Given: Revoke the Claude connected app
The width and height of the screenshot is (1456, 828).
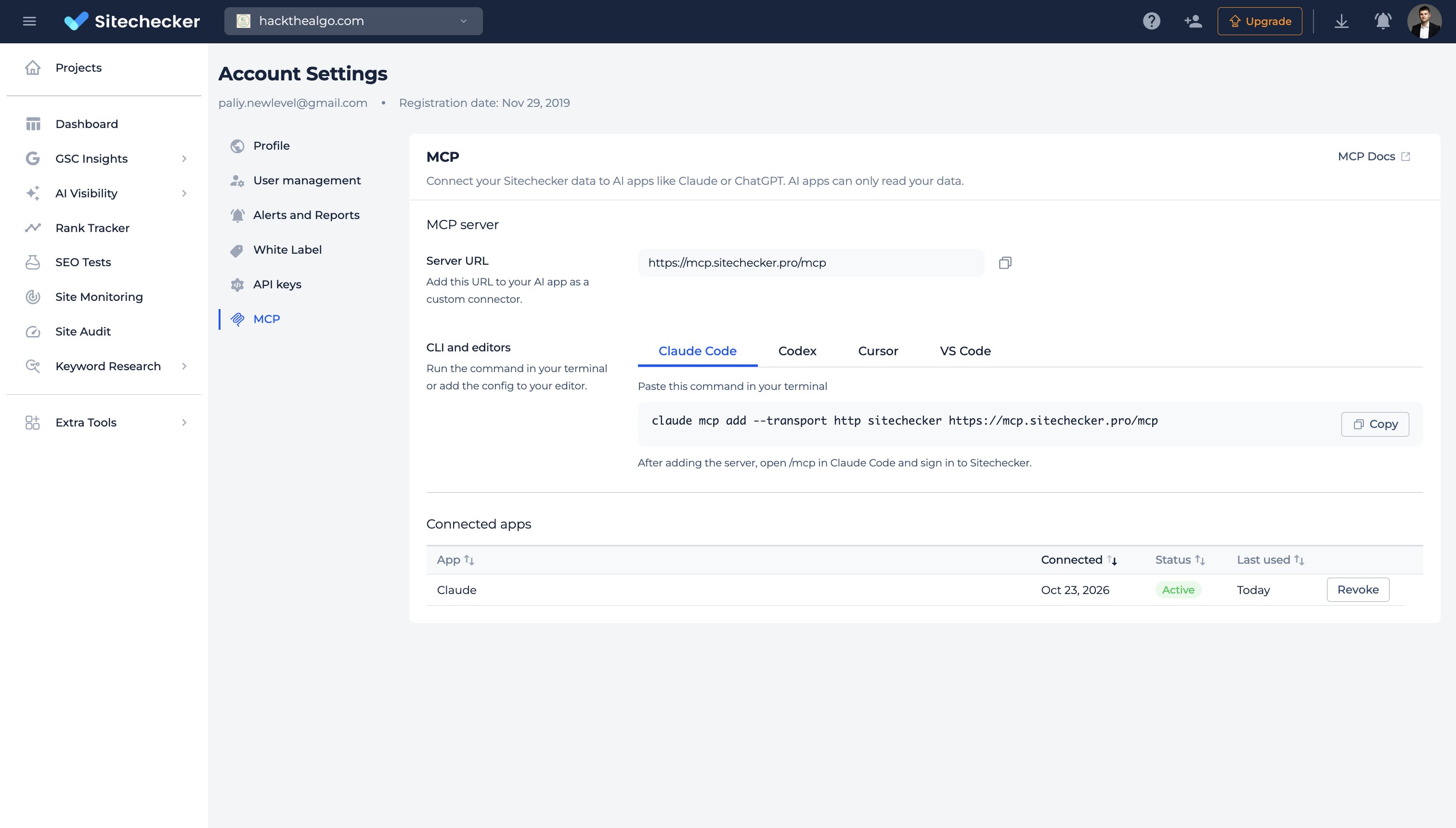Looking at the screenshot, I should point(1358,590).
